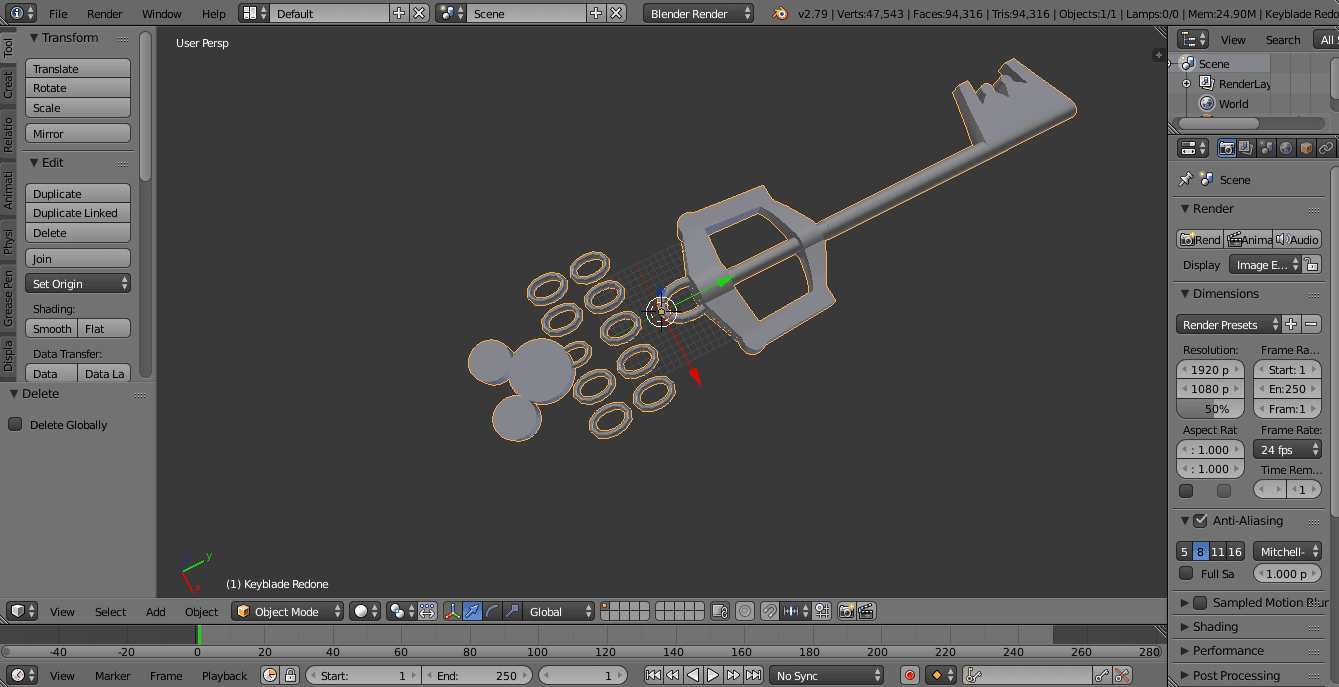
Task: Toggle the display lock interface button
Action: [x=1312, y=264]
